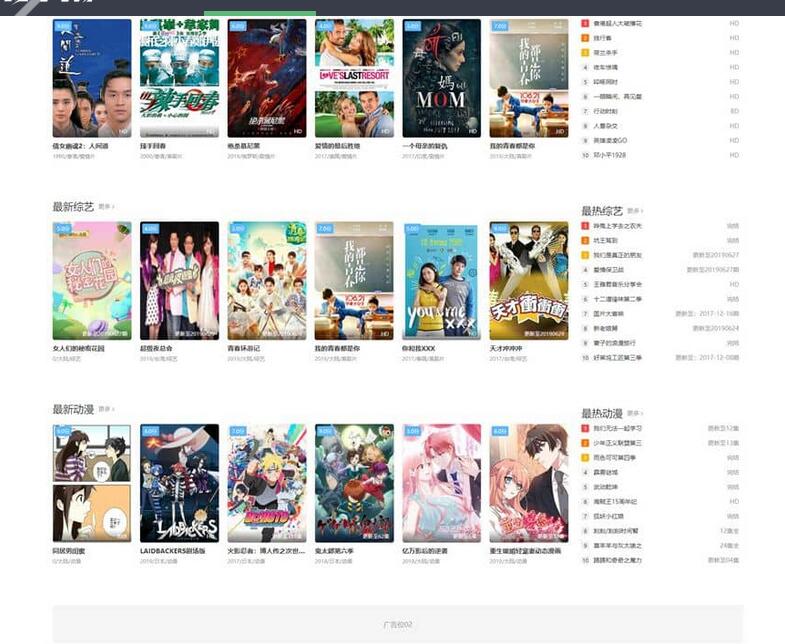This screenshot has width=785, height=644.
Task: Click the 最热动漫 section heading
Action: (x=602, y=413)
